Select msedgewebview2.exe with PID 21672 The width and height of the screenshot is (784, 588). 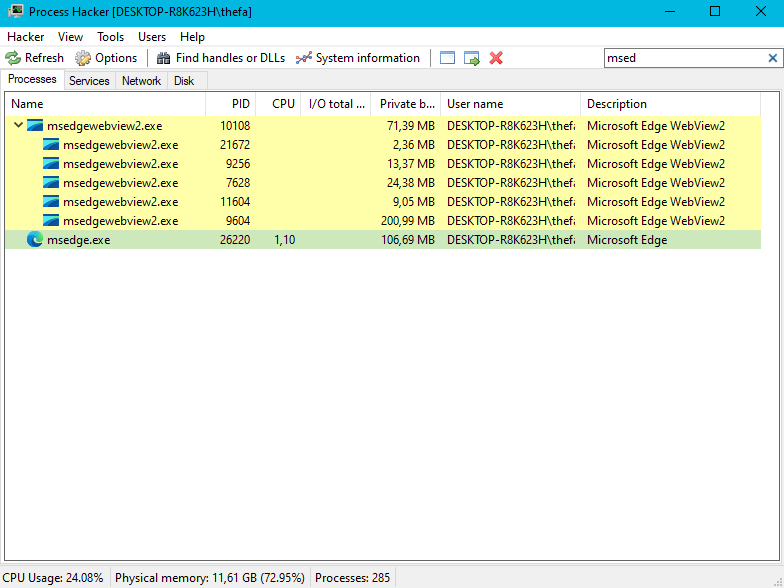point(383,144)
